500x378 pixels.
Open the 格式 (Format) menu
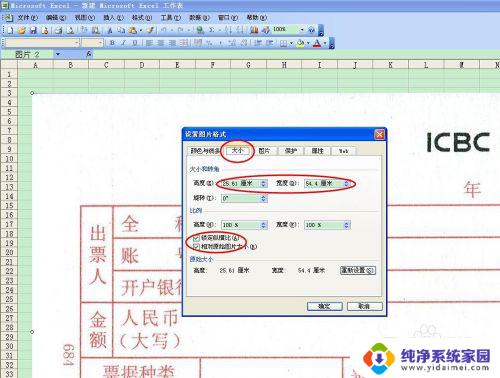[142, 18]
